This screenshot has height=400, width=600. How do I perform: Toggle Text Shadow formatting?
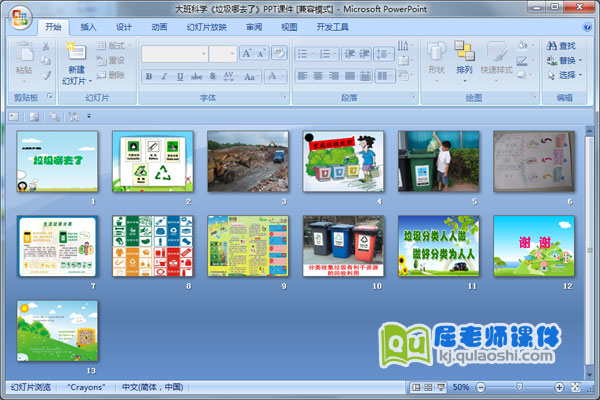click(x=213, y=77)
